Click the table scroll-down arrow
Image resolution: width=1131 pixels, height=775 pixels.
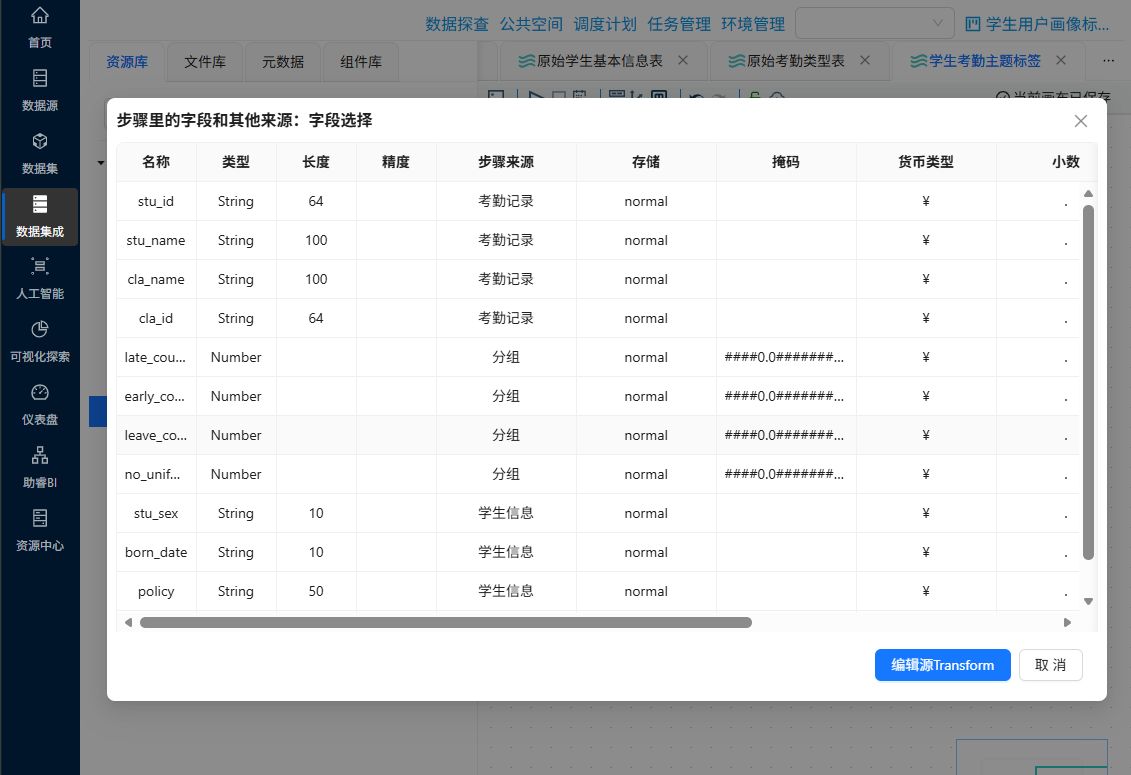[1088, 601]
